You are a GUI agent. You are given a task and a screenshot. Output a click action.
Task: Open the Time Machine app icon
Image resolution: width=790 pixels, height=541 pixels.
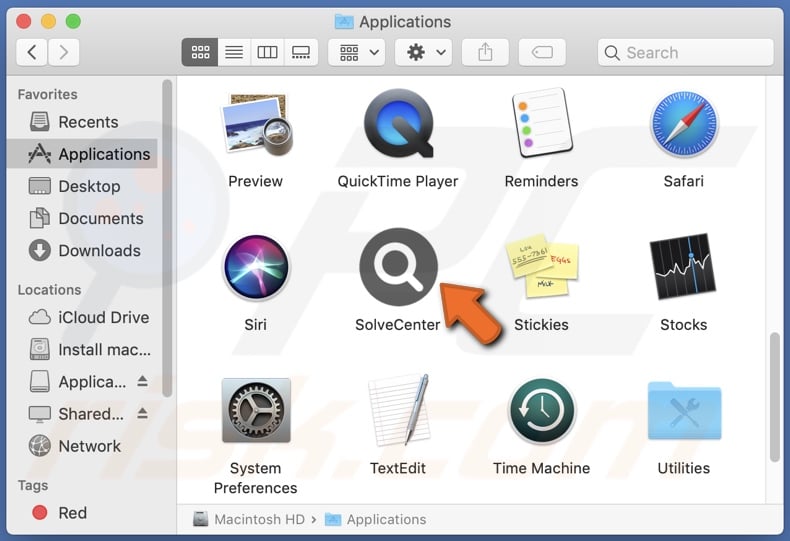[x=542, y=411]
